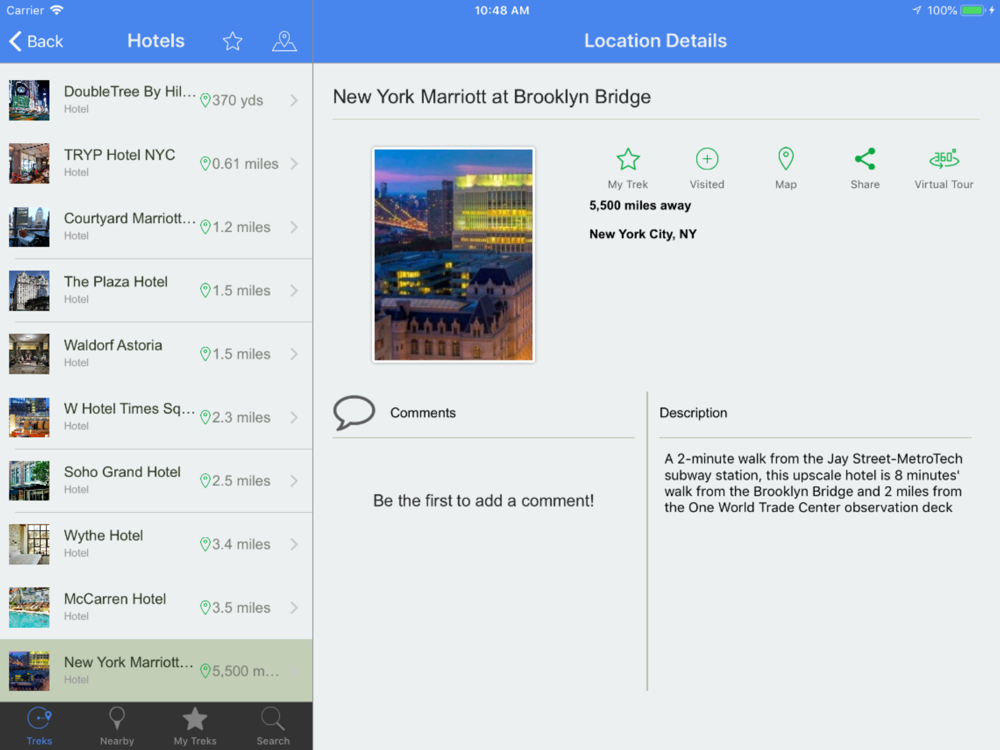1000x750 pixels.
Task: Tap the hotel description paragraph
Action: (813, 483)
